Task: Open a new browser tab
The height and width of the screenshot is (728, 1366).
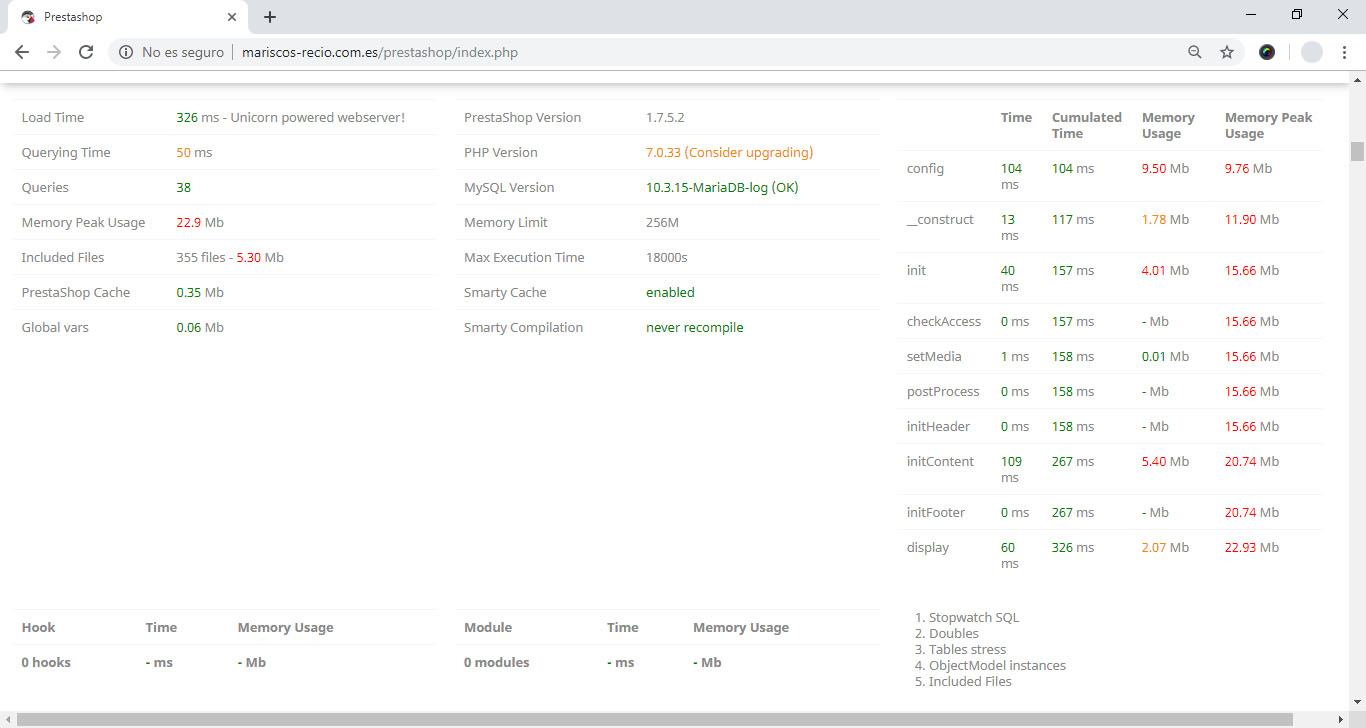Action: pyautogui.click(x=270, y=17)
